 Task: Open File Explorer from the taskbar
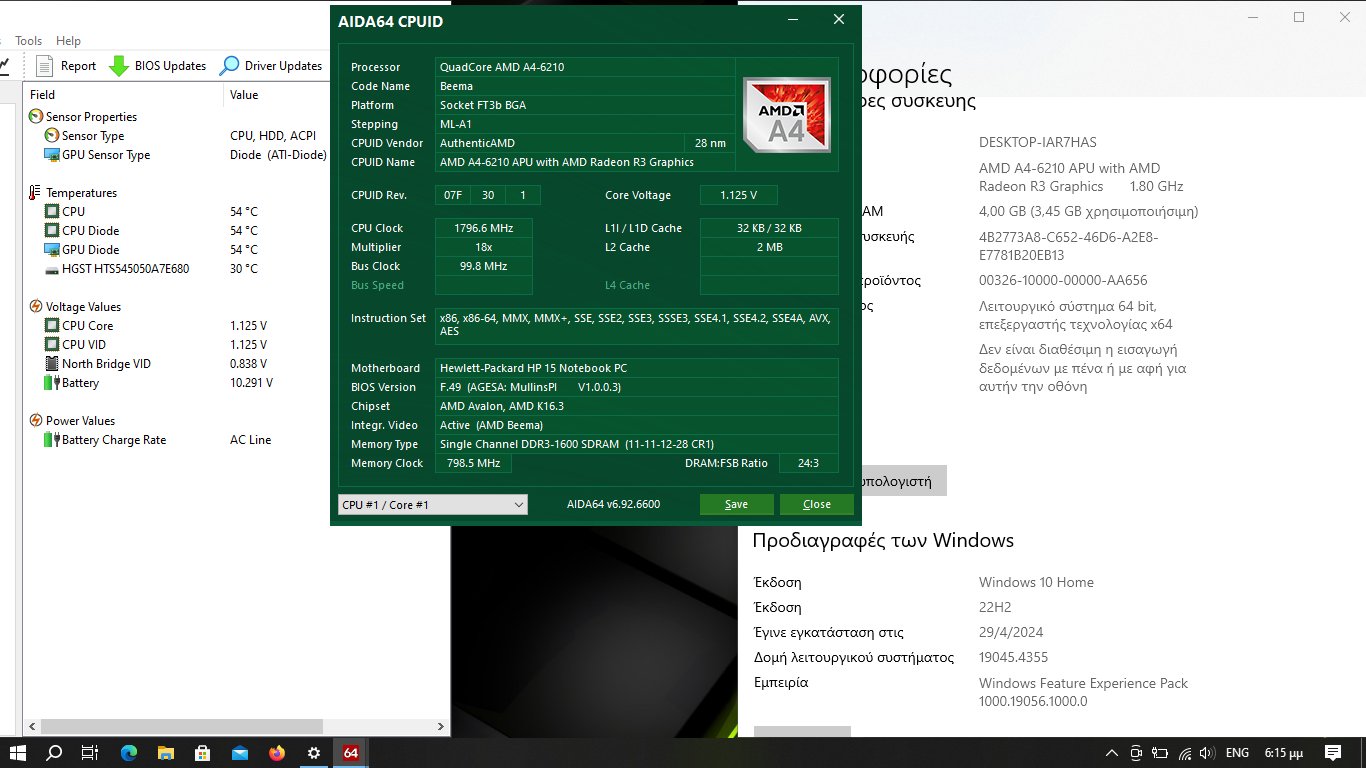165,753
